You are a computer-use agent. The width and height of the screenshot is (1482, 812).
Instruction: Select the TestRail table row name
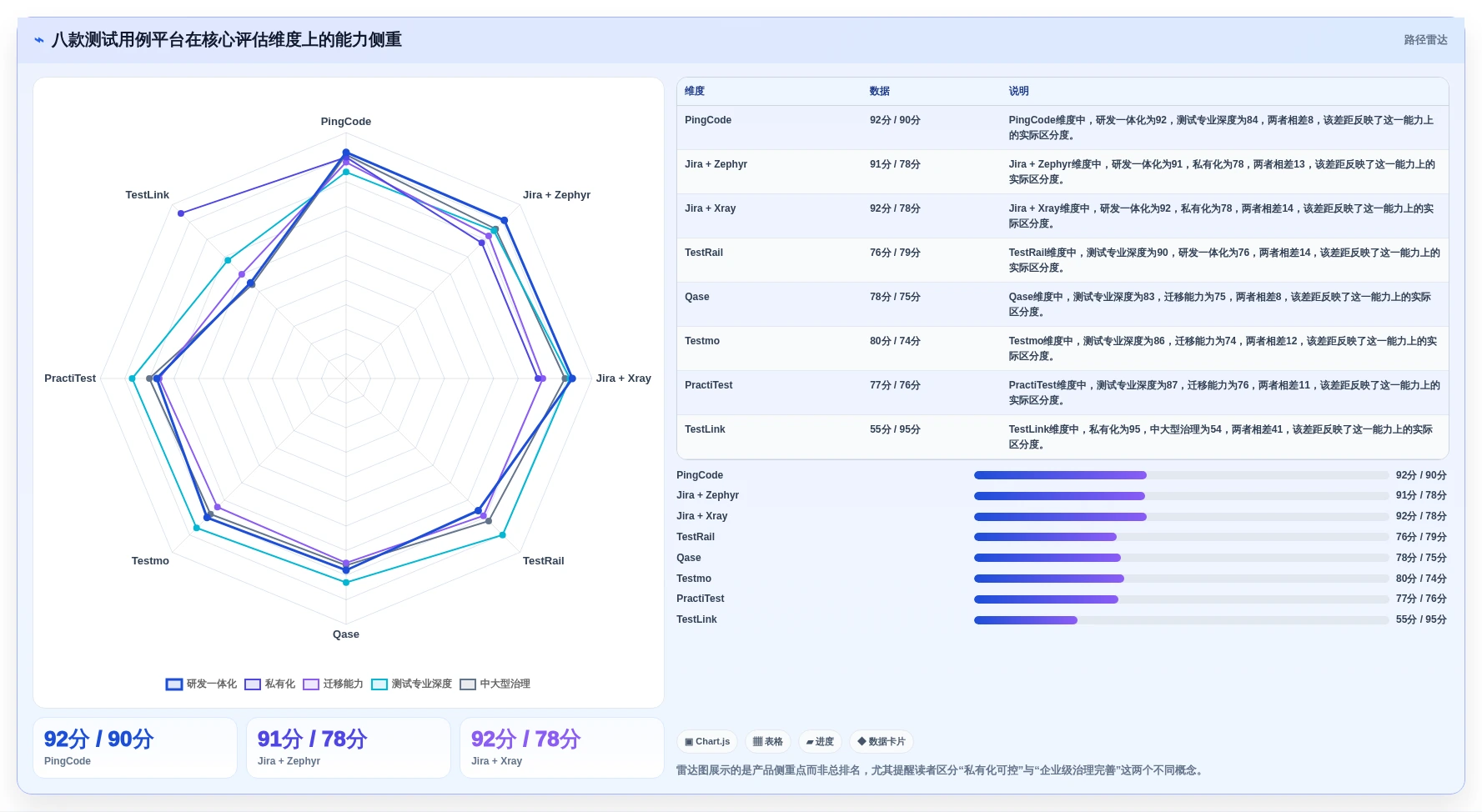pyautogui.click(x=704, y=253)
